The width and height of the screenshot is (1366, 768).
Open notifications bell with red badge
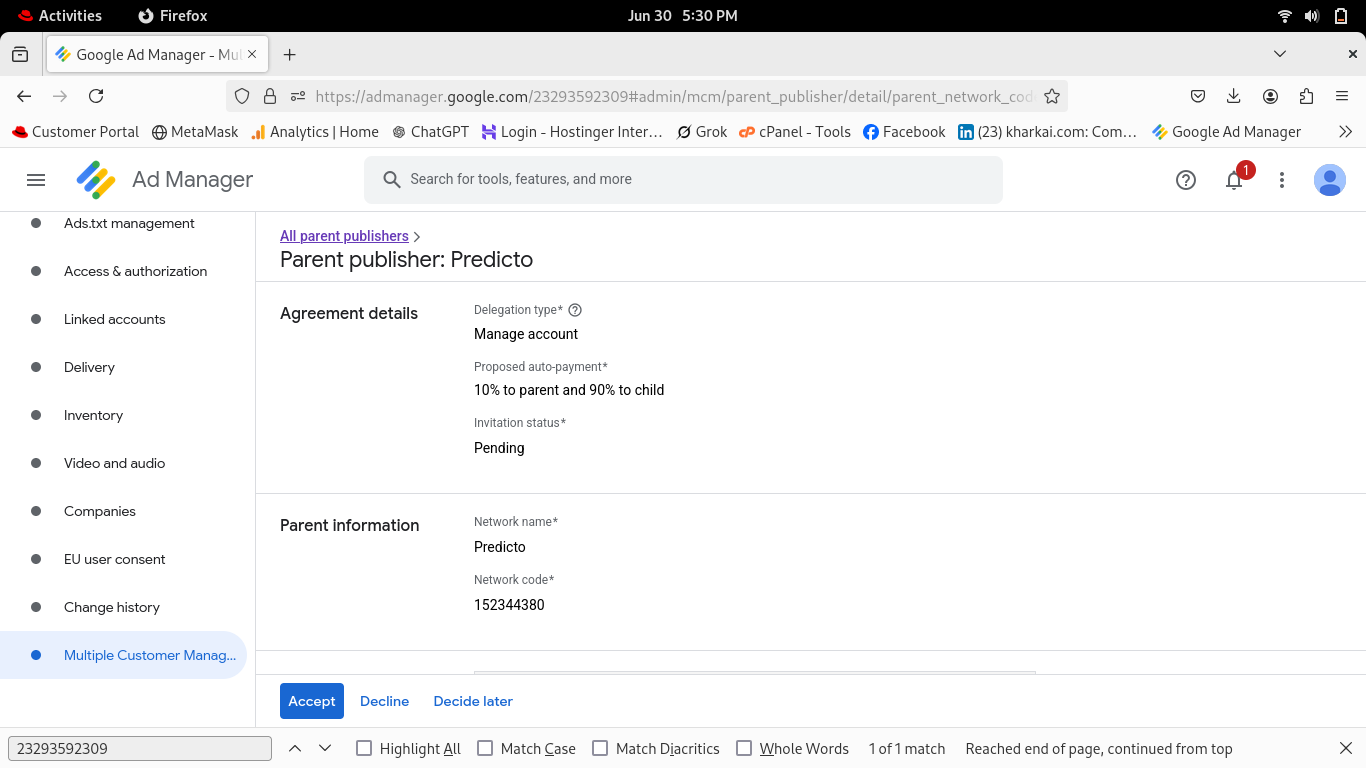(1235, 180)
